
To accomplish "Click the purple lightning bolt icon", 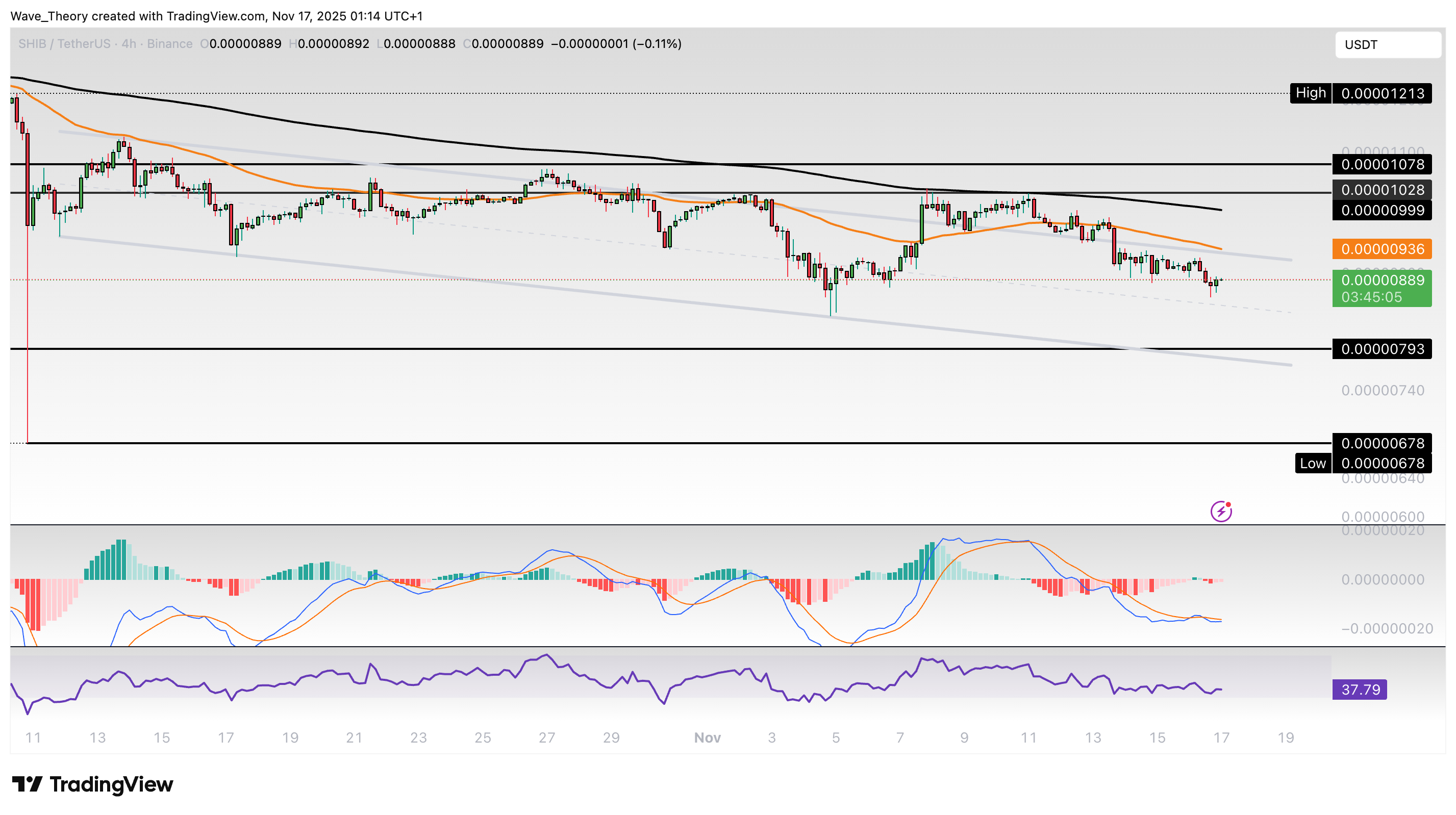I will (1221, 512).
